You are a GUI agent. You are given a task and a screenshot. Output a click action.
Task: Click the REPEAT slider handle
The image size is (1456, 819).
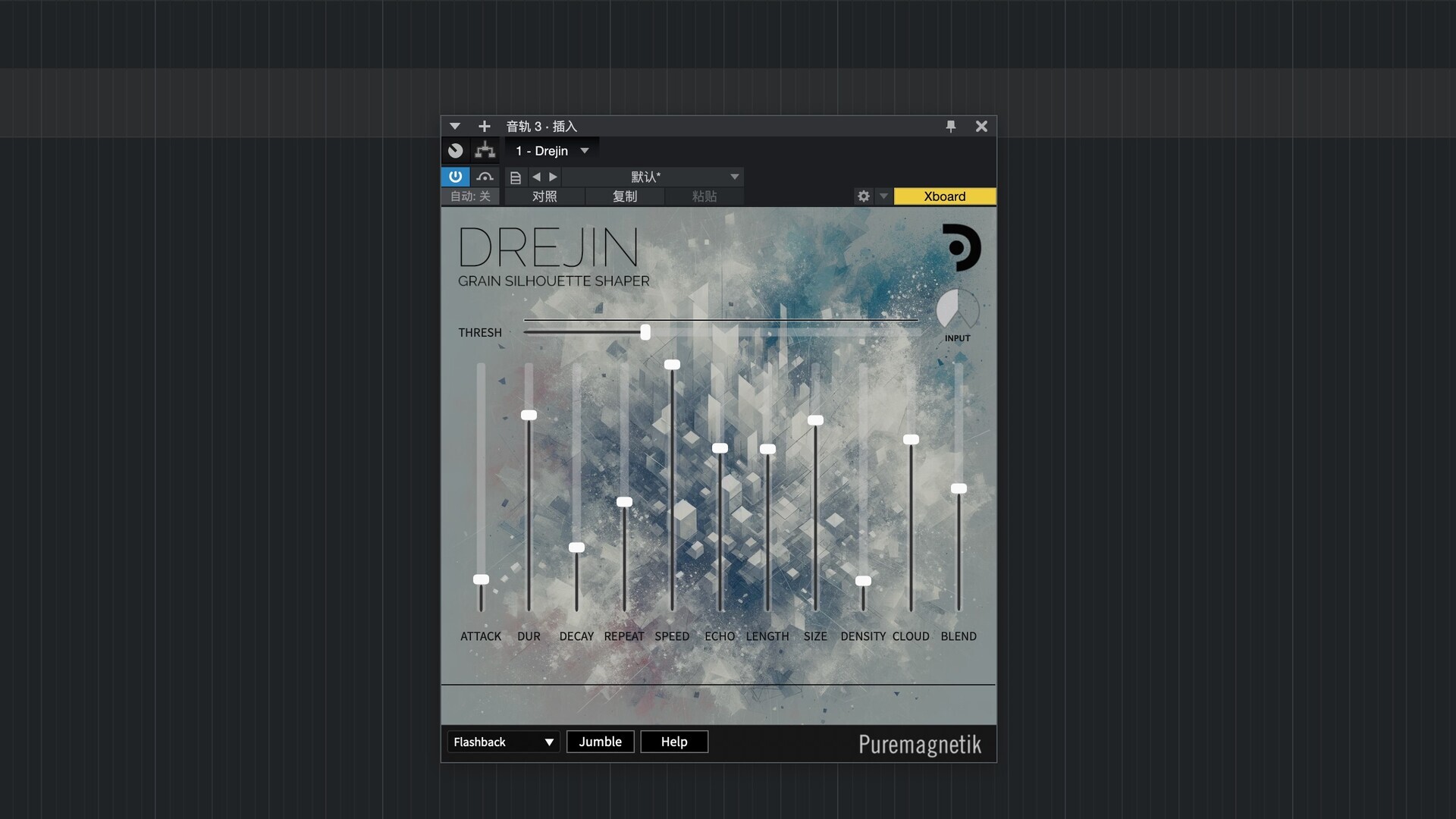(624, 502)
